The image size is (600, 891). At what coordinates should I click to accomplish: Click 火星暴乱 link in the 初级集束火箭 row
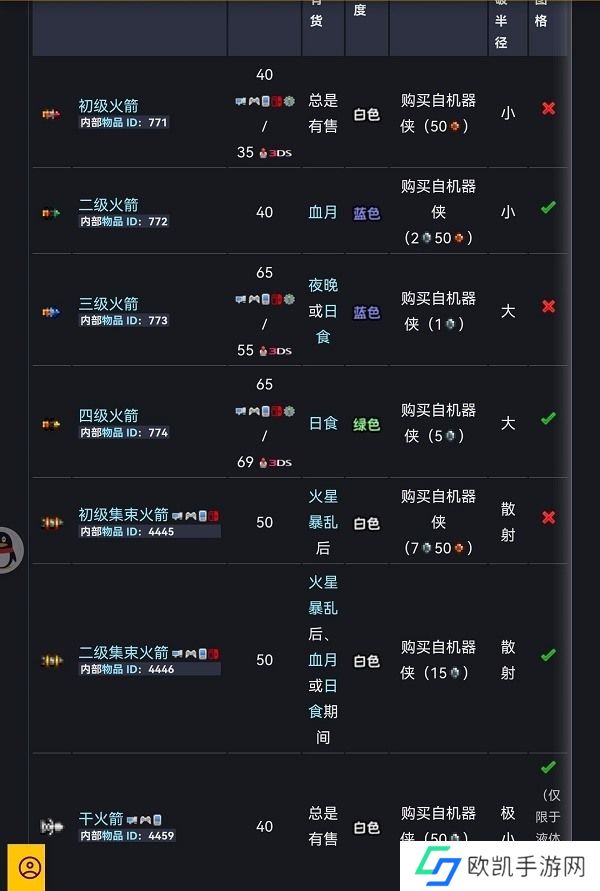coord(323,509)
